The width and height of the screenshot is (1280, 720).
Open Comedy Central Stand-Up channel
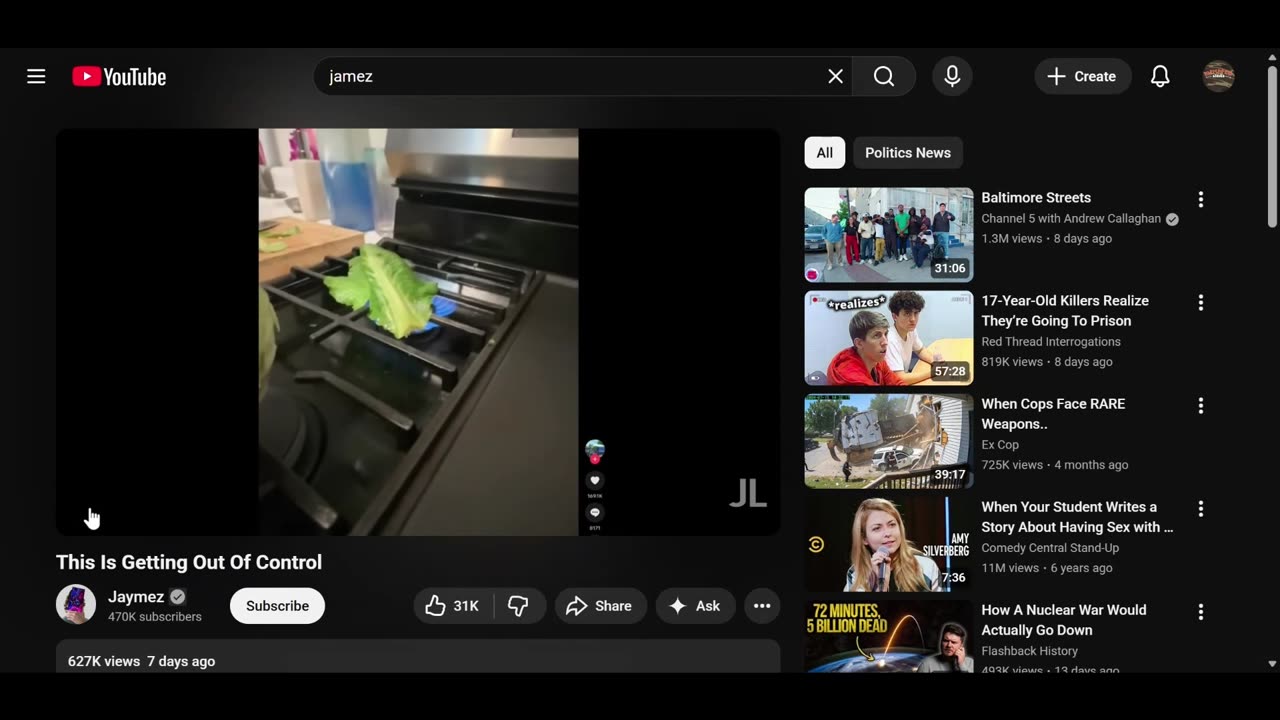[x=1050, y=548]
